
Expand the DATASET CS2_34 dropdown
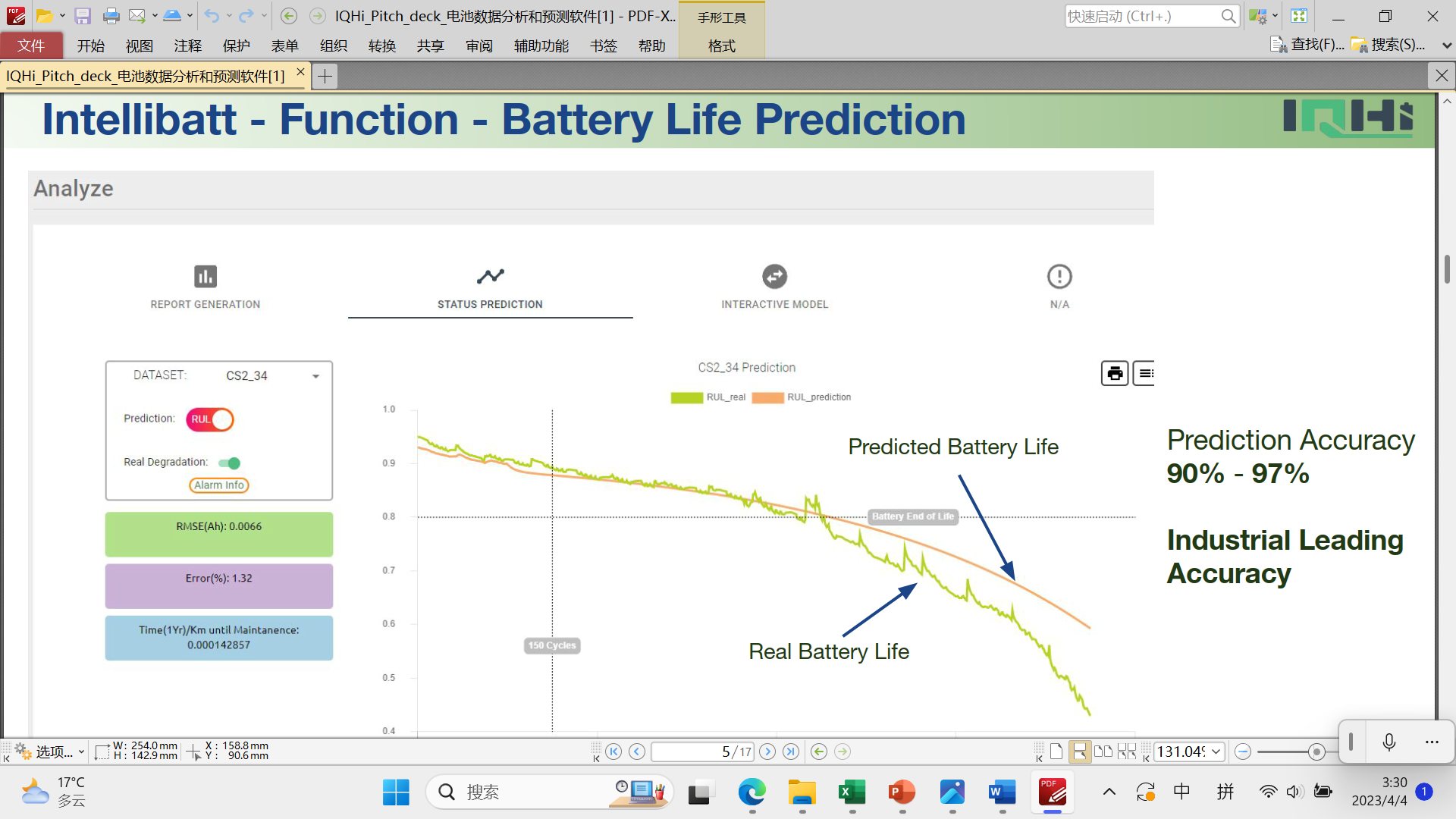pyautogui.click(x=315, y=376)
